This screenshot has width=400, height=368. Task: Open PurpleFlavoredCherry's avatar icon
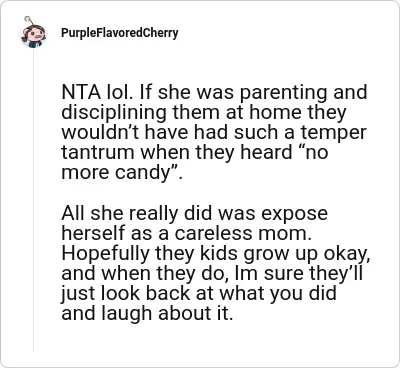point(33,33)
